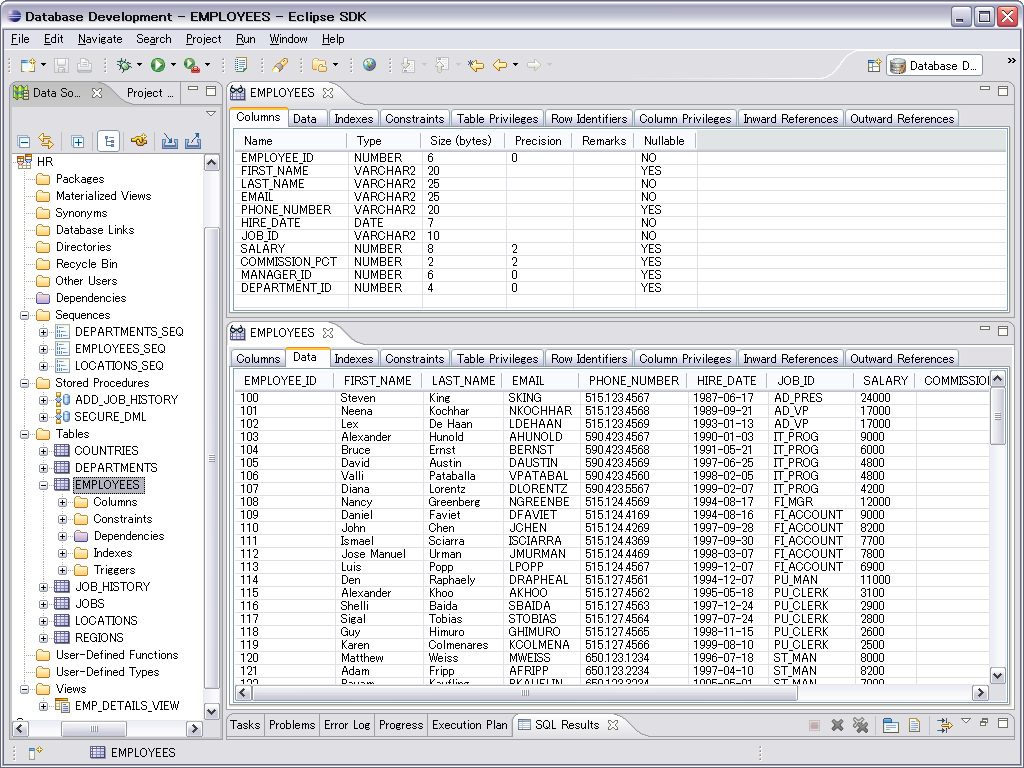Open Outward References tab in upper editor
The width and height of the screenshot is (1024, 768).
(x=902, y=119)
